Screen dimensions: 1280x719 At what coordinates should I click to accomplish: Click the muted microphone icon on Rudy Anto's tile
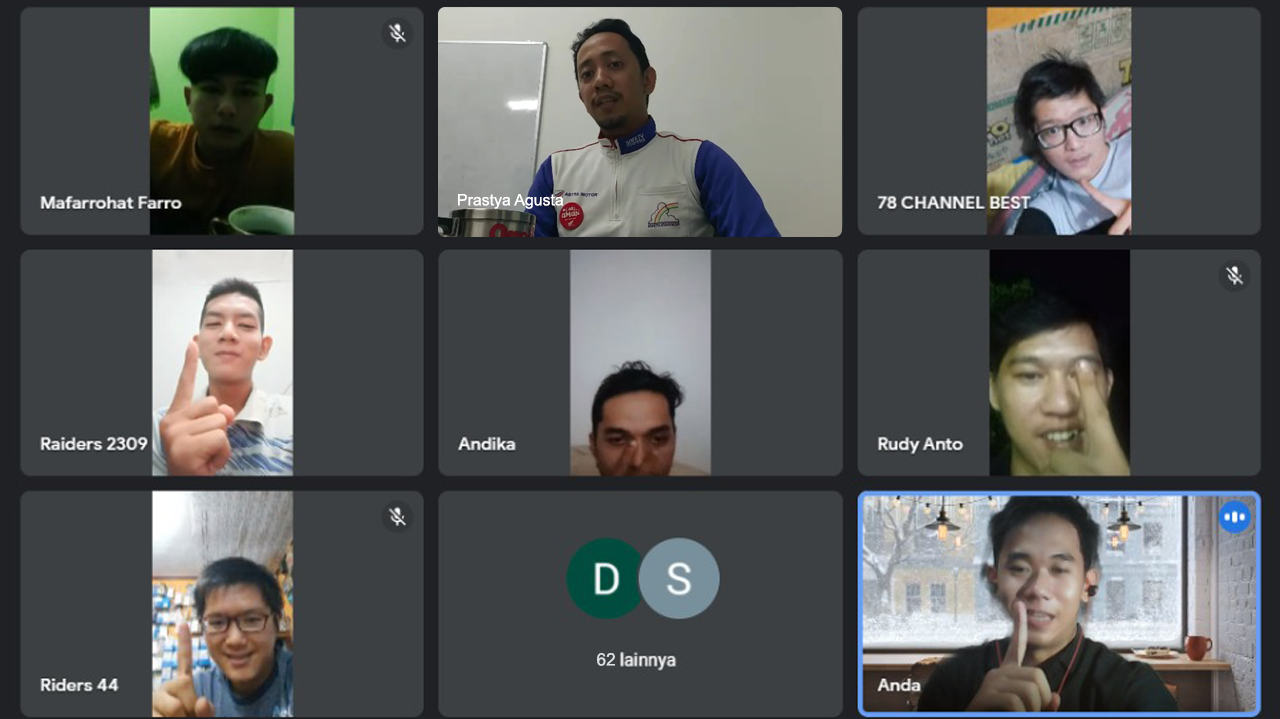[x=1235, y=275]
